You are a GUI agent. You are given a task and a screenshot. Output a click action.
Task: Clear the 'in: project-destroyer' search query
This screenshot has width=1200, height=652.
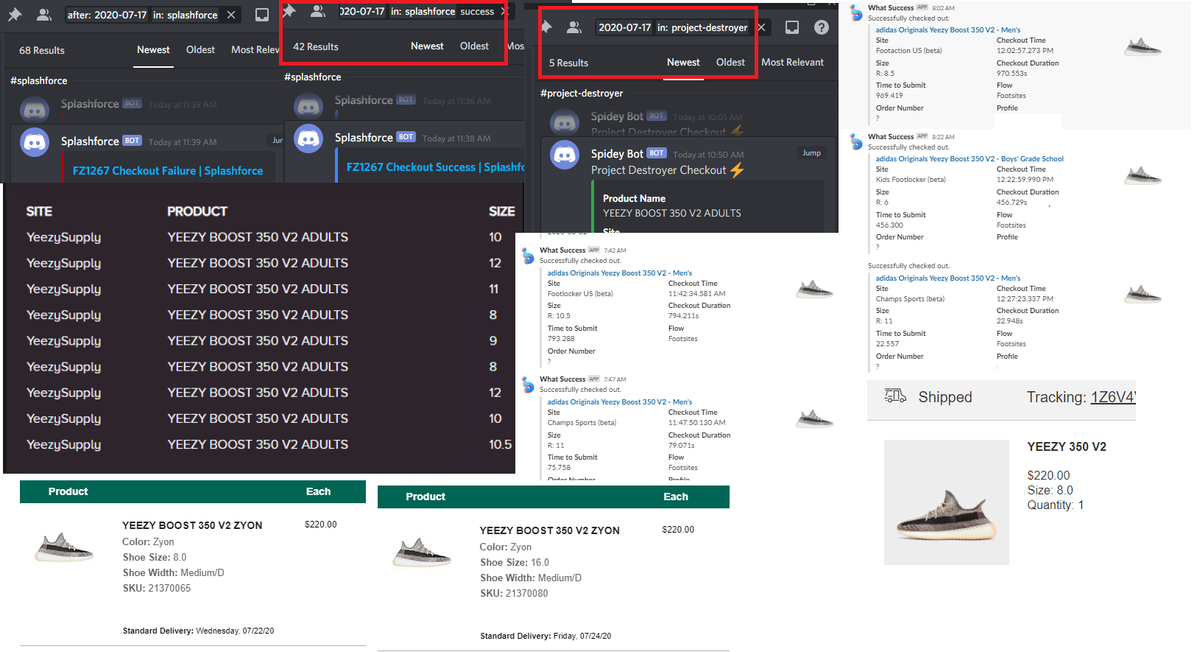tap(761, 28)
